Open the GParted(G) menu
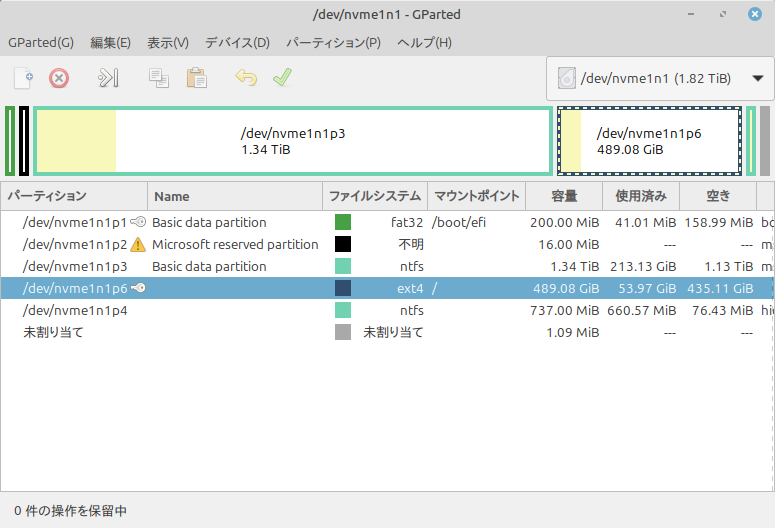This screenshot has height=528, width=775. click(41, 43)
